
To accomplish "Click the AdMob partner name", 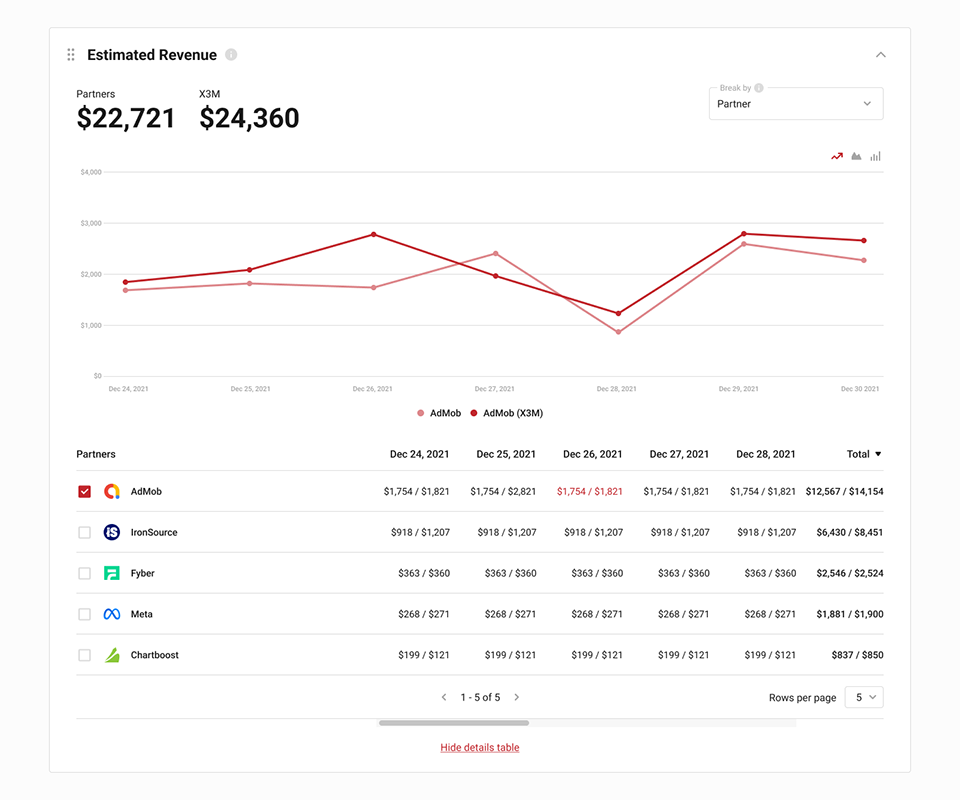I will pyautogui.click(x=146, y=492).
